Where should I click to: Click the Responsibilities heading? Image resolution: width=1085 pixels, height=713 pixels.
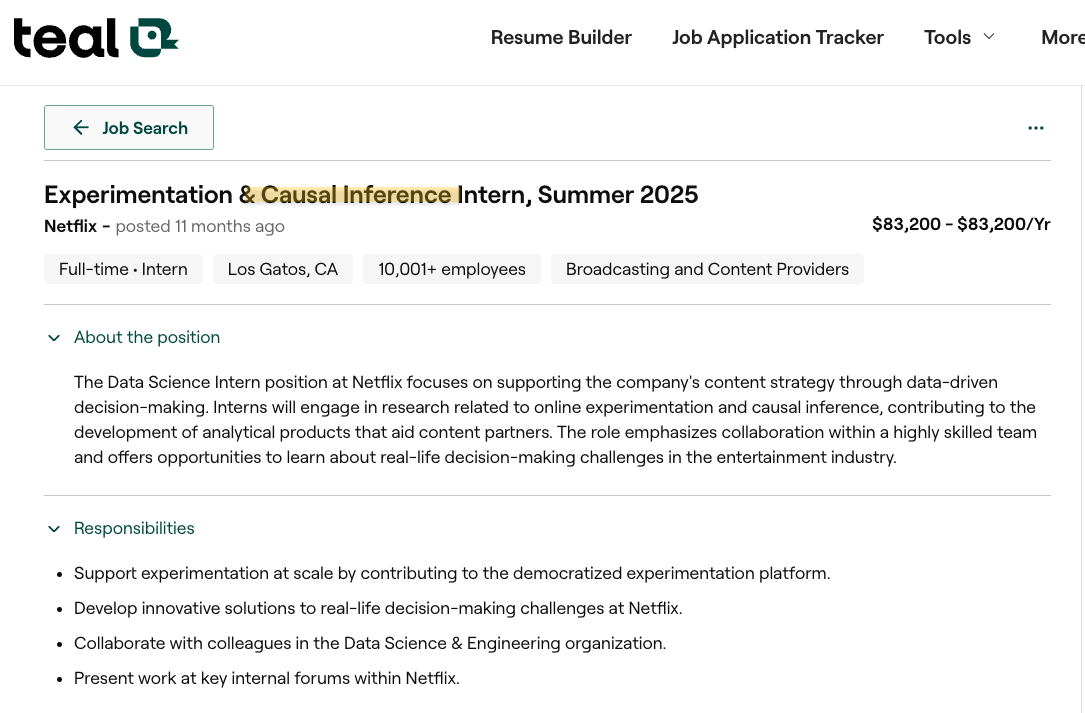[134, 529]
